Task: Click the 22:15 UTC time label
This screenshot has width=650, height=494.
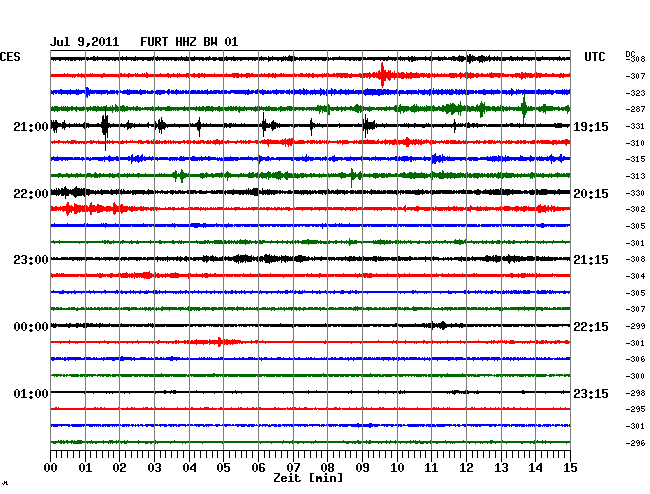Action: tap(591, 327)
